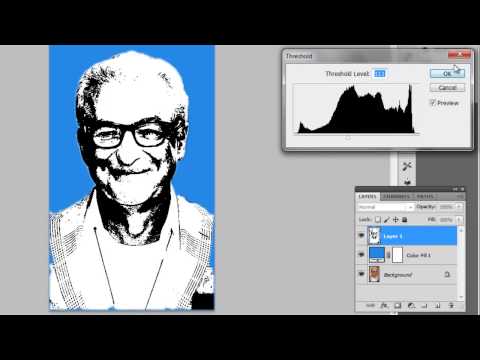This screenshot has width=480, height=360.
Task: Close the Threshold dialog with red X
Action: coord(460,55)
